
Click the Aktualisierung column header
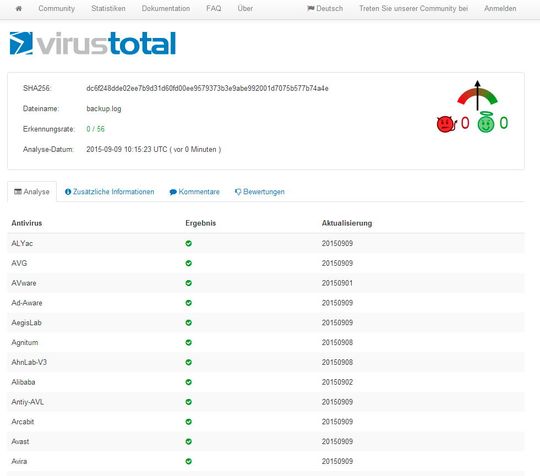[347, 223]
